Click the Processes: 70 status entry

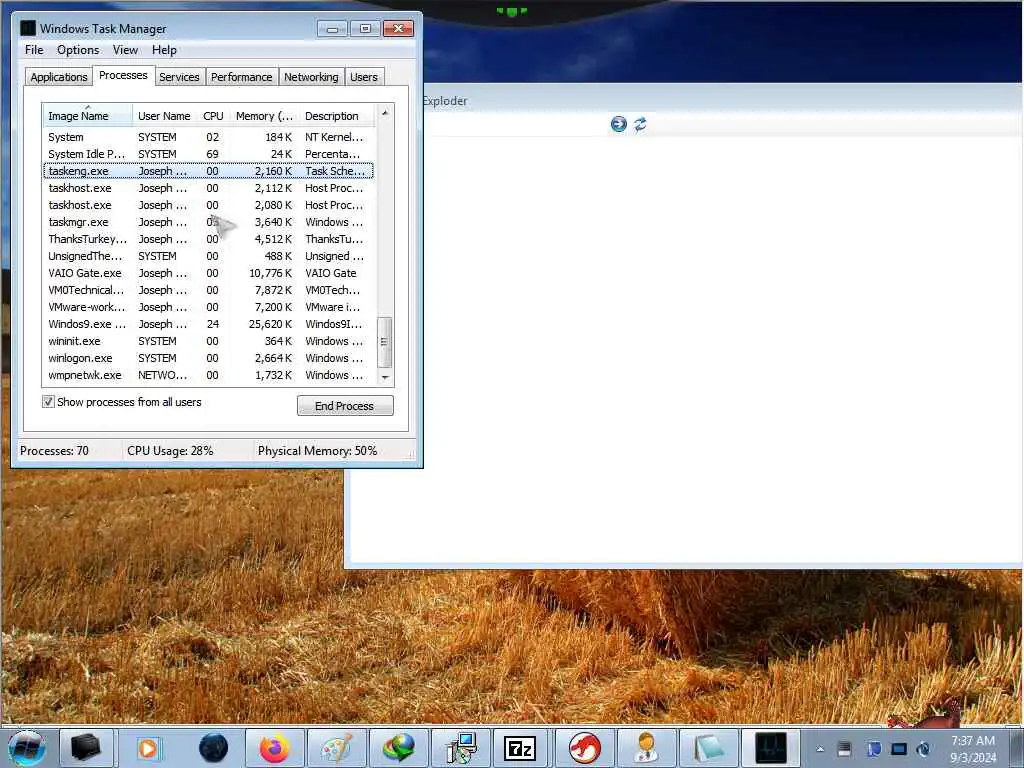point(54,451)
